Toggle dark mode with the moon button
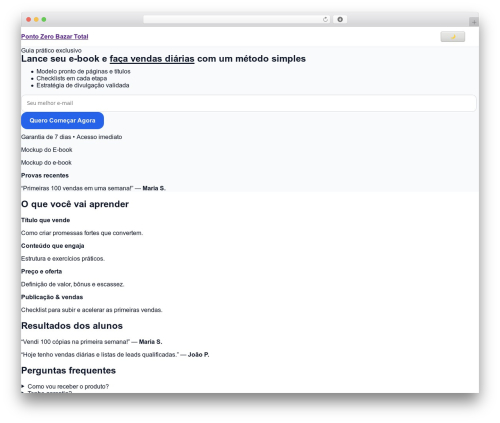500x423 pixels. point(452,37)
